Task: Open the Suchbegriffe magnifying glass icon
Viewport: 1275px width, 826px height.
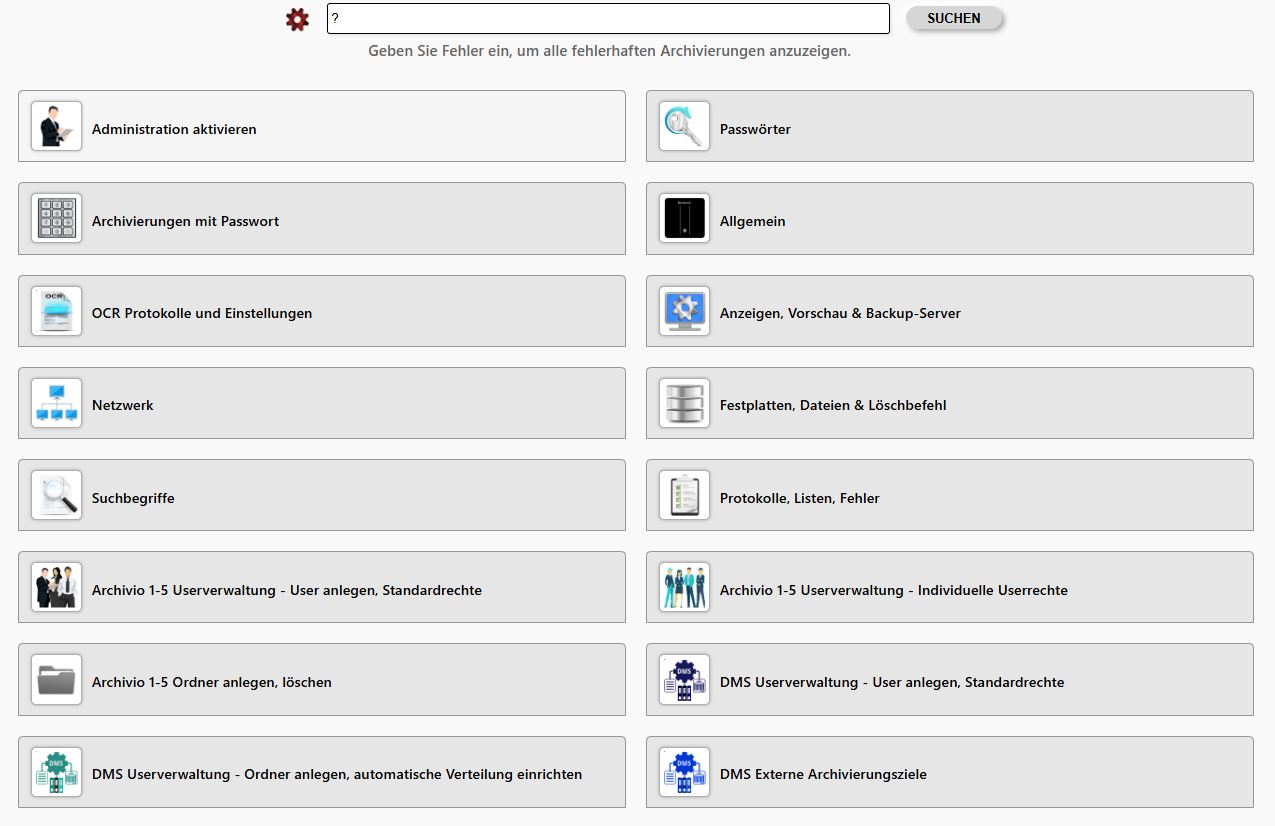Action: point(56,495)
